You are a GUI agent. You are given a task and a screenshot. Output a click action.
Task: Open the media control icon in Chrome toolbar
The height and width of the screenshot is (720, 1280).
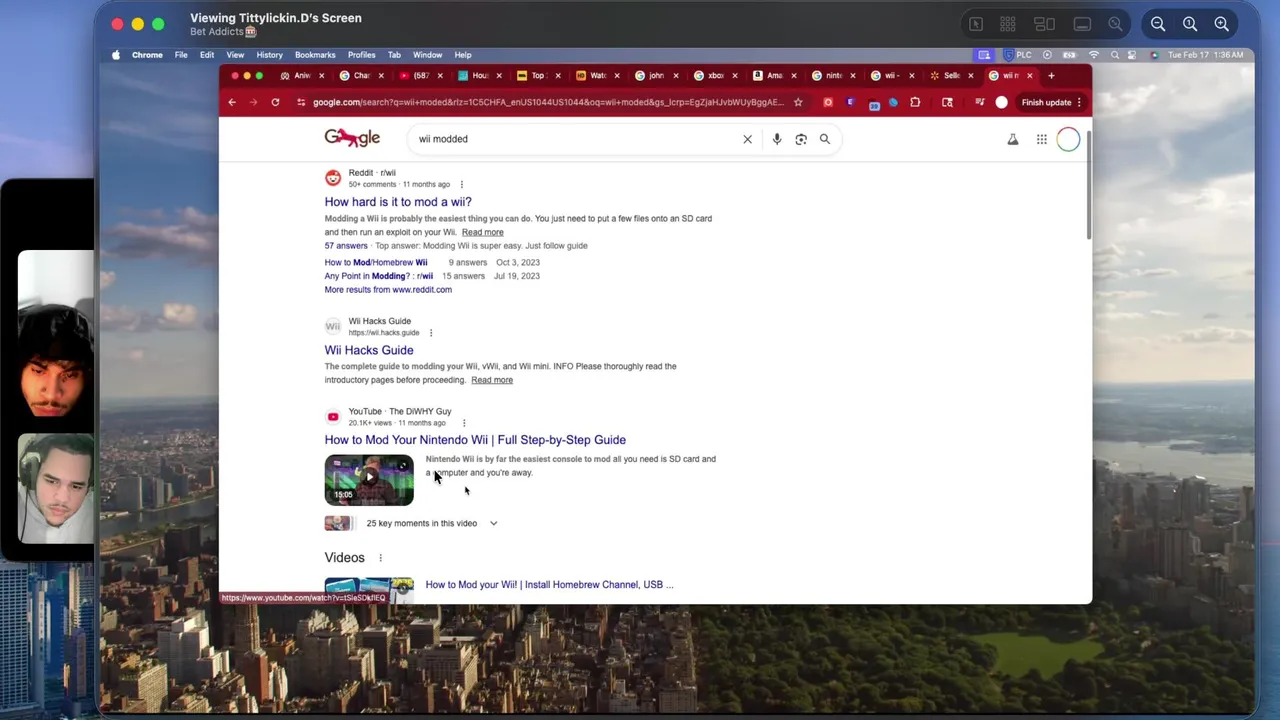(x=979, y=102)
